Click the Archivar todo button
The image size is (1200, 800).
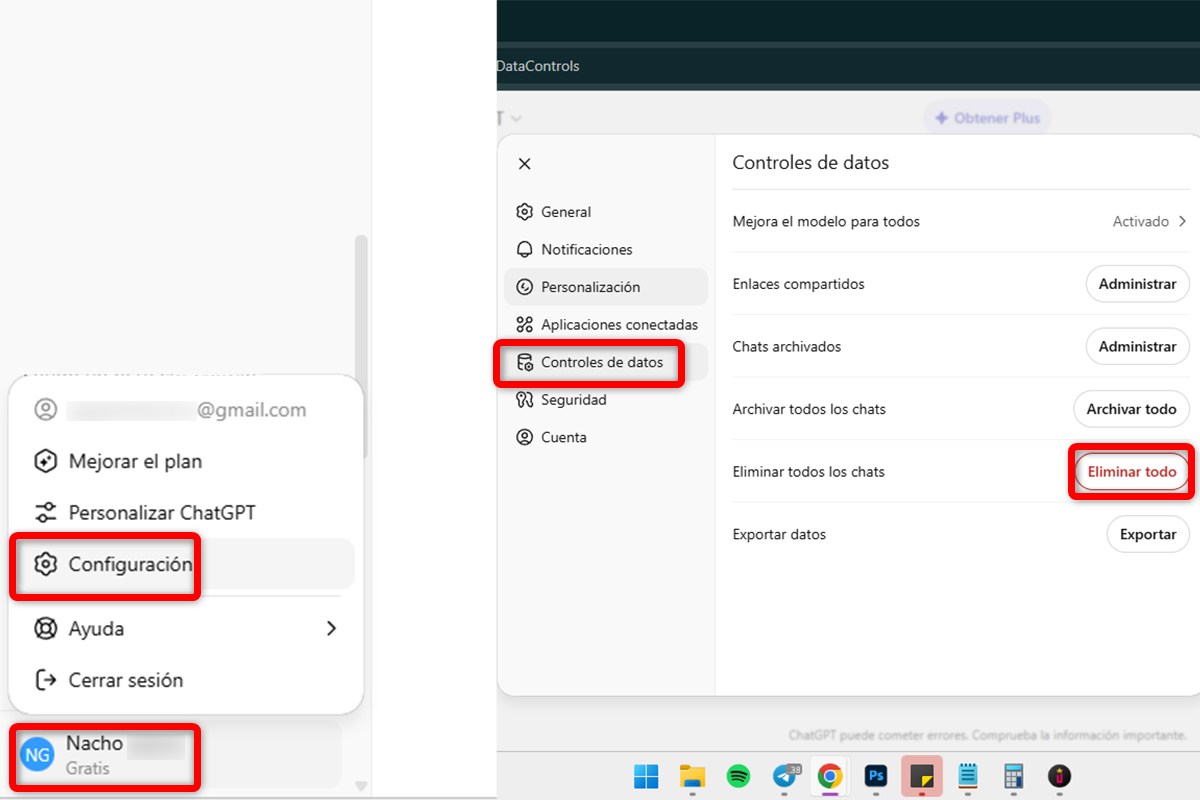tap(1131, 409)
